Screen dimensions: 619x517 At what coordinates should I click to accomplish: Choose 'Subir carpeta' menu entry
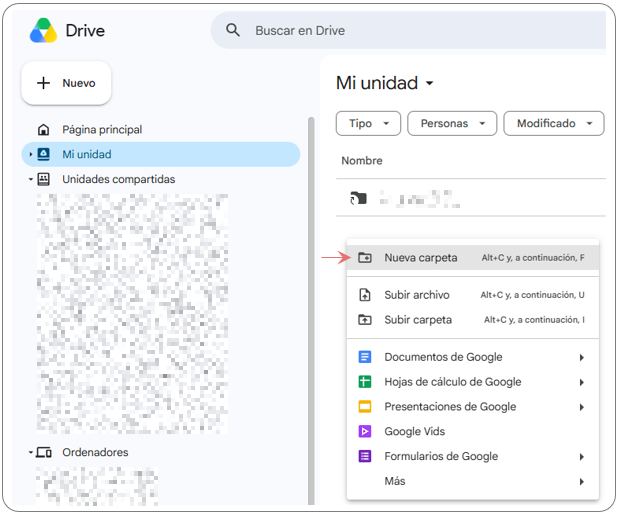click(x=473, y=320)
